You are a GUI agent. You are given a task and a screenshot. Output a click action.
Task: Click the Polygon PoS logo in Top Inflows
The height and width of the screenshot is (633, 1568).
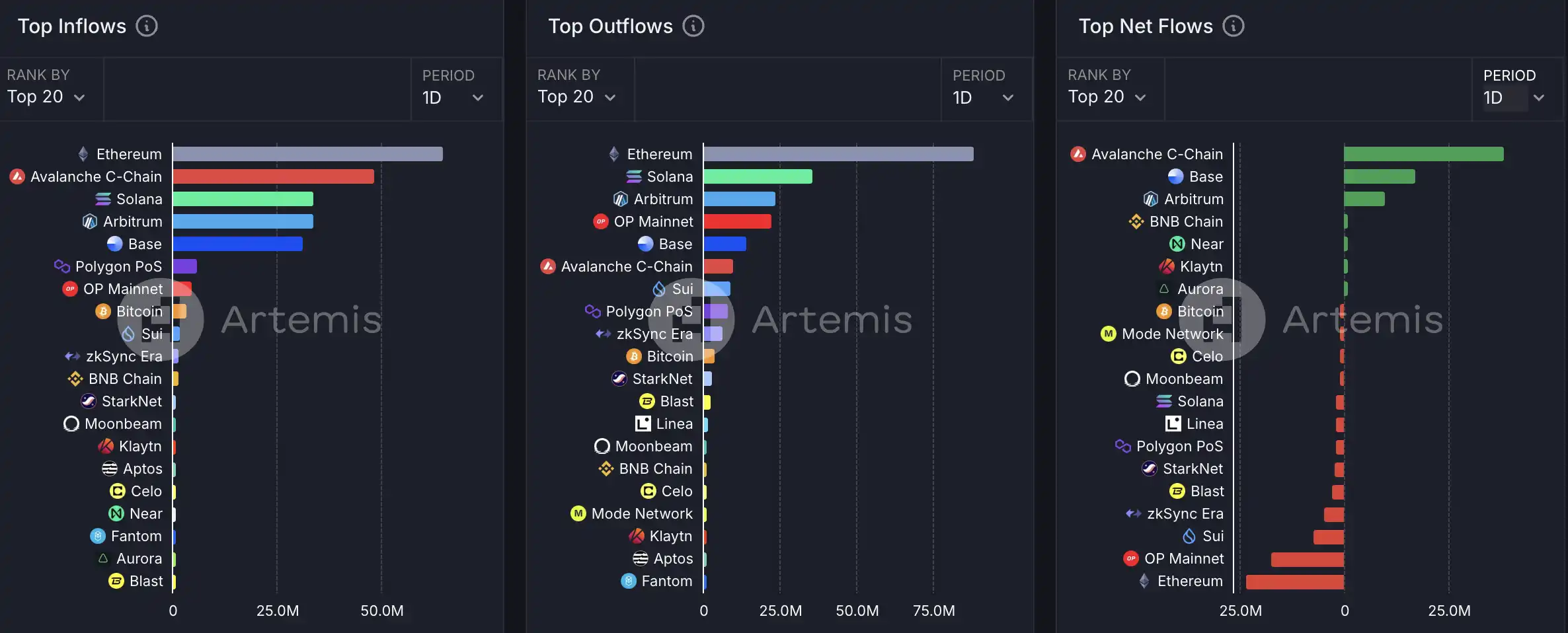62,266
